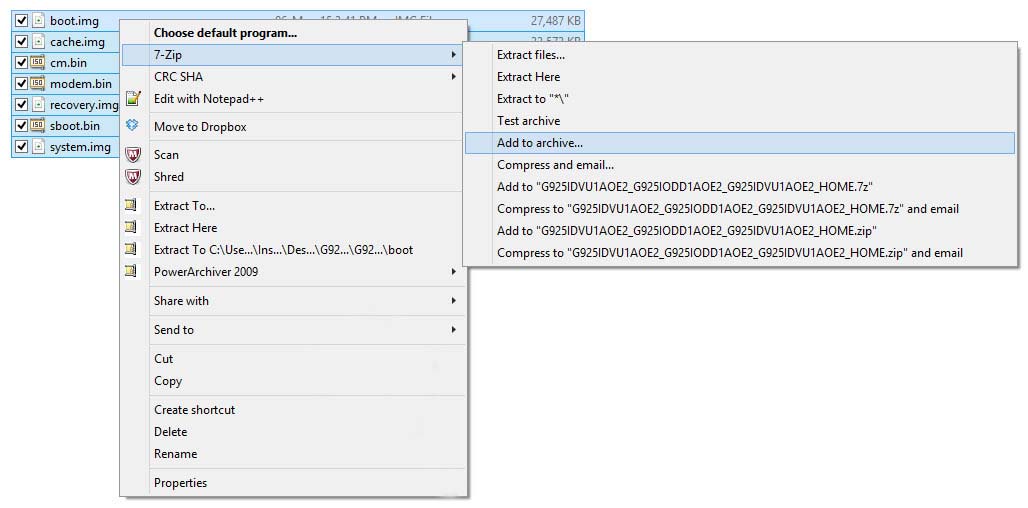
Task: Click the Dropbox icon in context menu
Action: pos(133,126)
